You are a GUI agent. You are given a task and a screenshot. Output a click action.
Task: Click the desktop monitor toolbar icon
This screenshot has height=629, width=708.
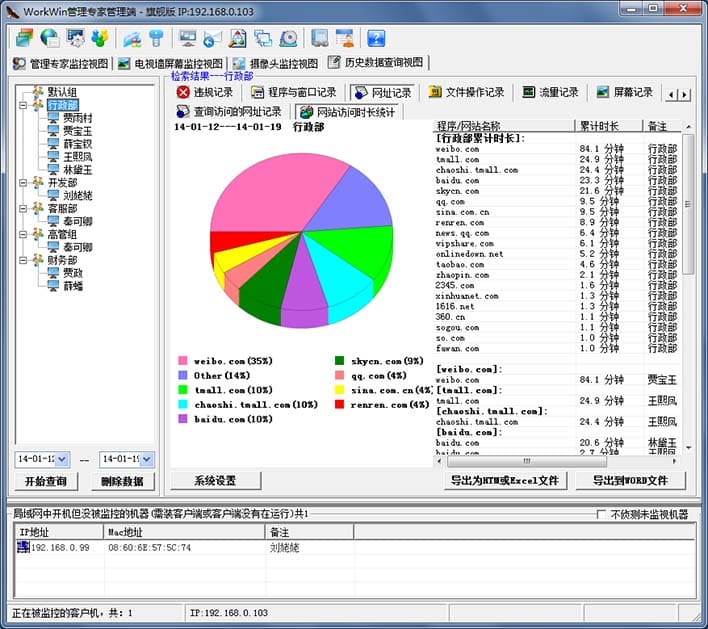pos(187,38)
